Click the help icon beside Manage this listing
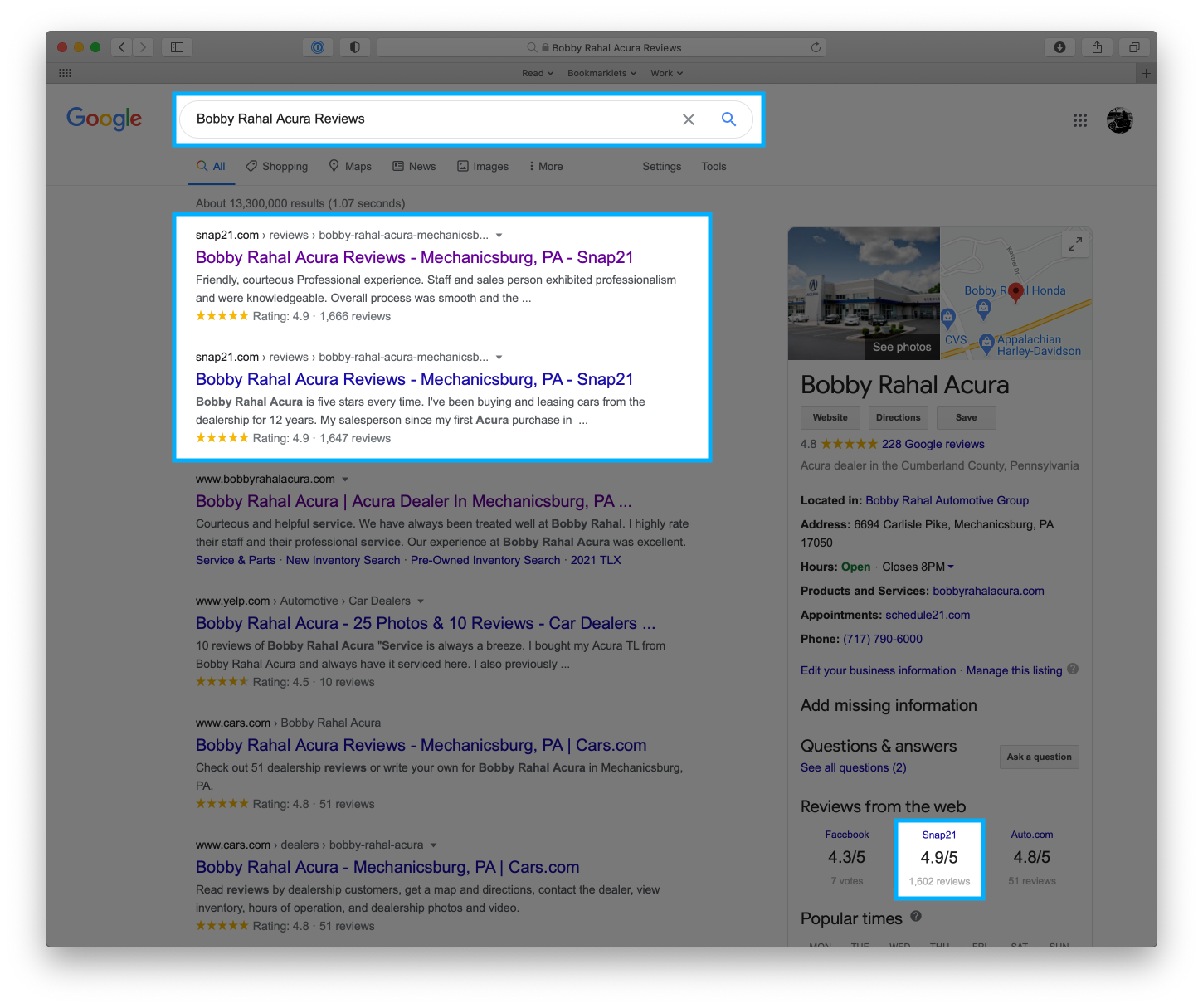Viewport: 1203px width, 1008px height. click(x=1073, y=669)
